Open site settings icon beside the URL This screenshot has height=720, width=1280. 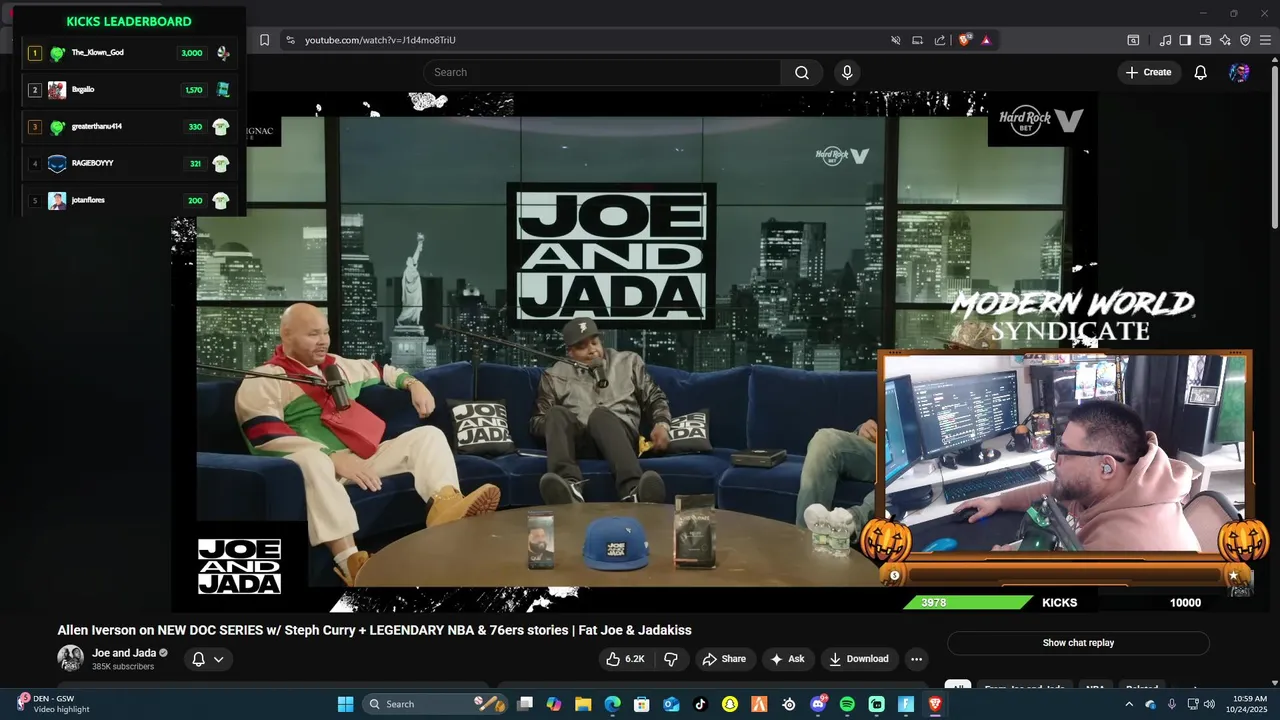pos(290,40)
